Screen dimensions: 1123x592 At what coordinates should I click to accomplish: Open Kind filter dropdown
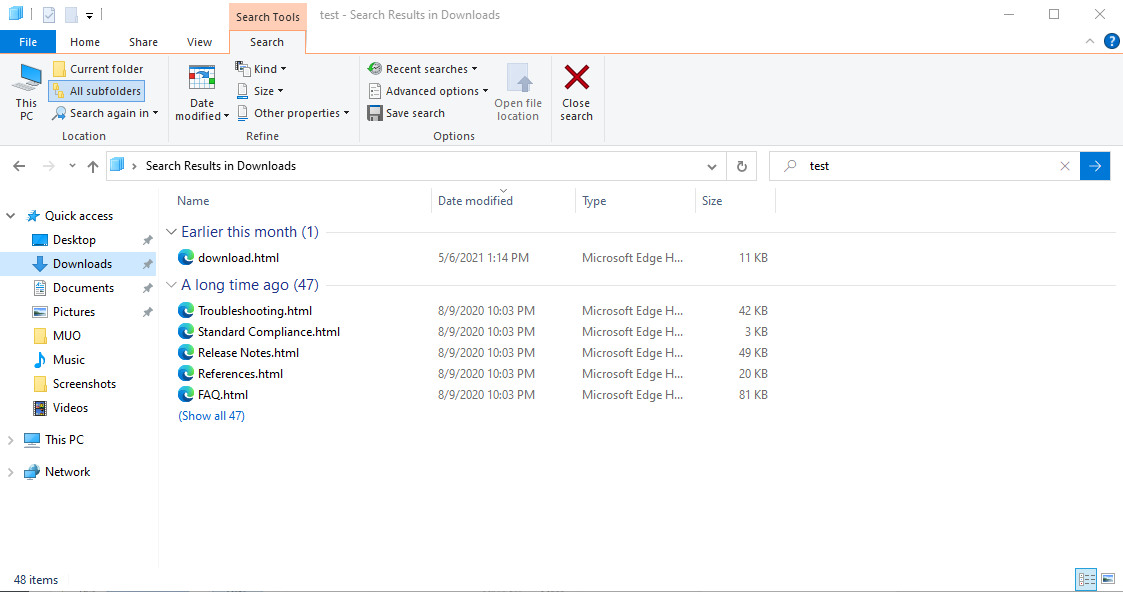[x=261, y=69]
